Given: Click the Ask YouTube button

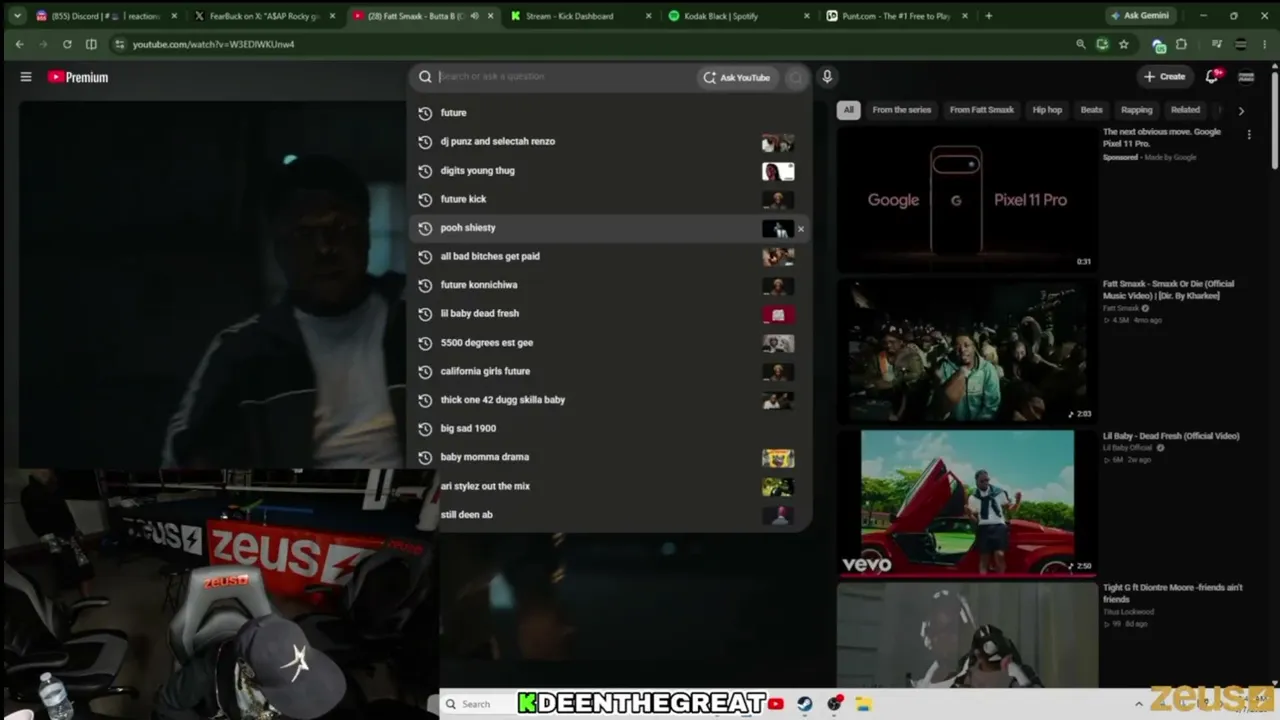Looking at the screenshot, I should click(737, 77).
